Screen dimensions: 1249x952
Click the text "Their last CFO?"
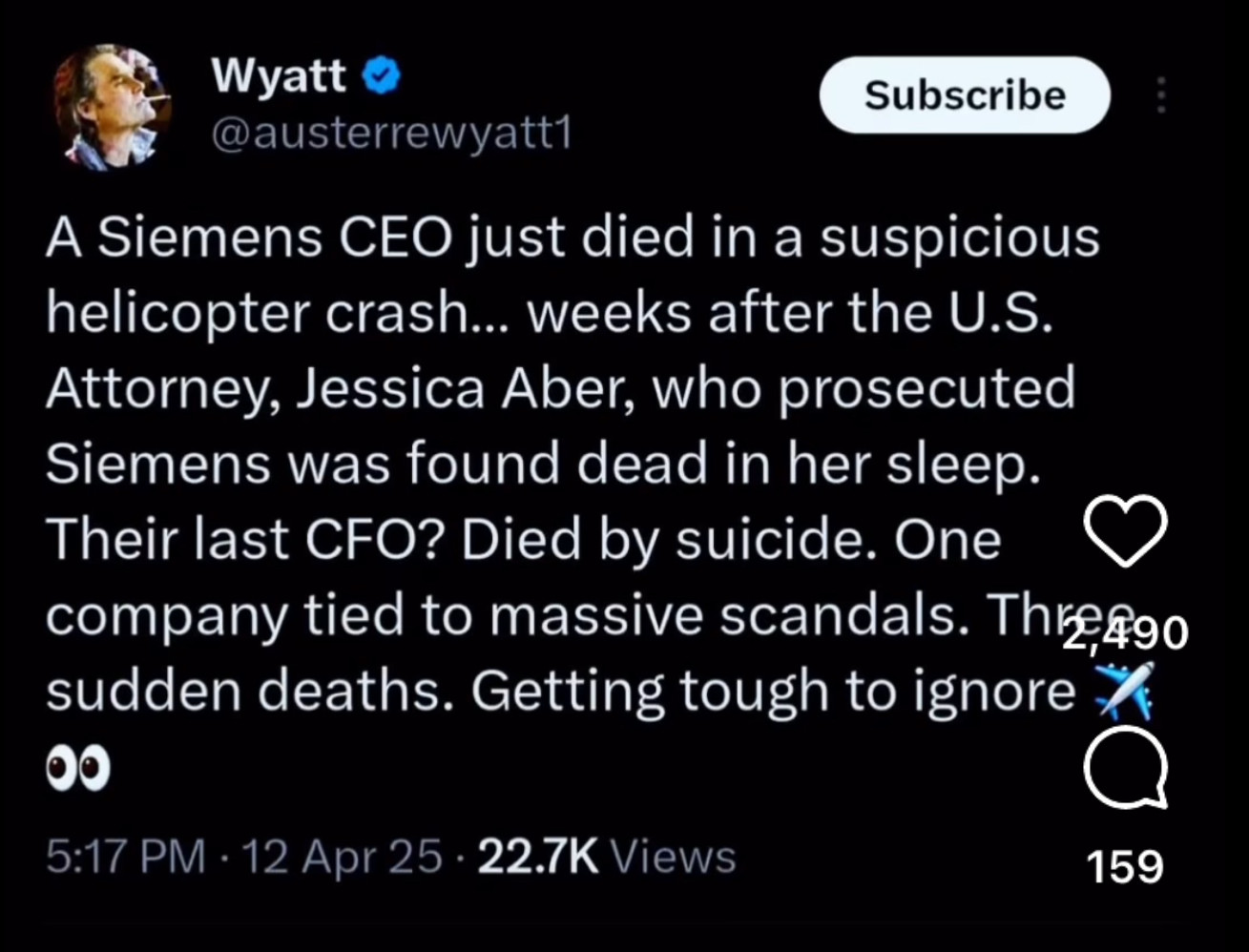coord(242,540)
